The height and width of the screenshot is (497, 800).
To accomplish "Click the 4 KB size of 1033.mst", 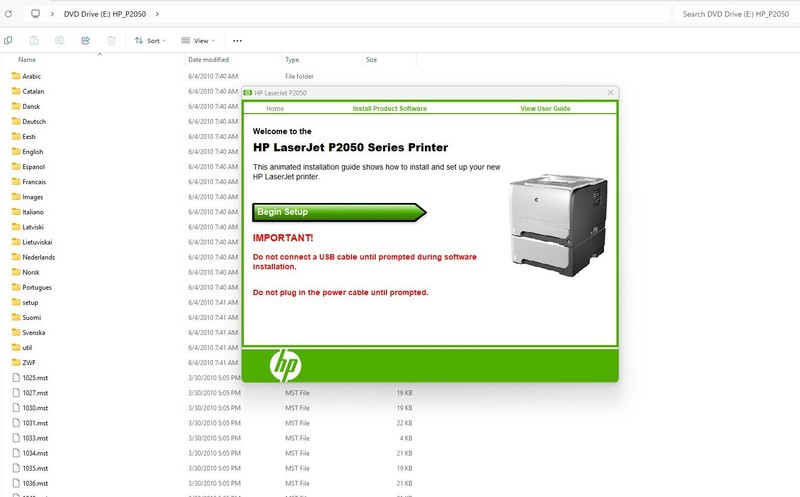I will pos(406,438).
